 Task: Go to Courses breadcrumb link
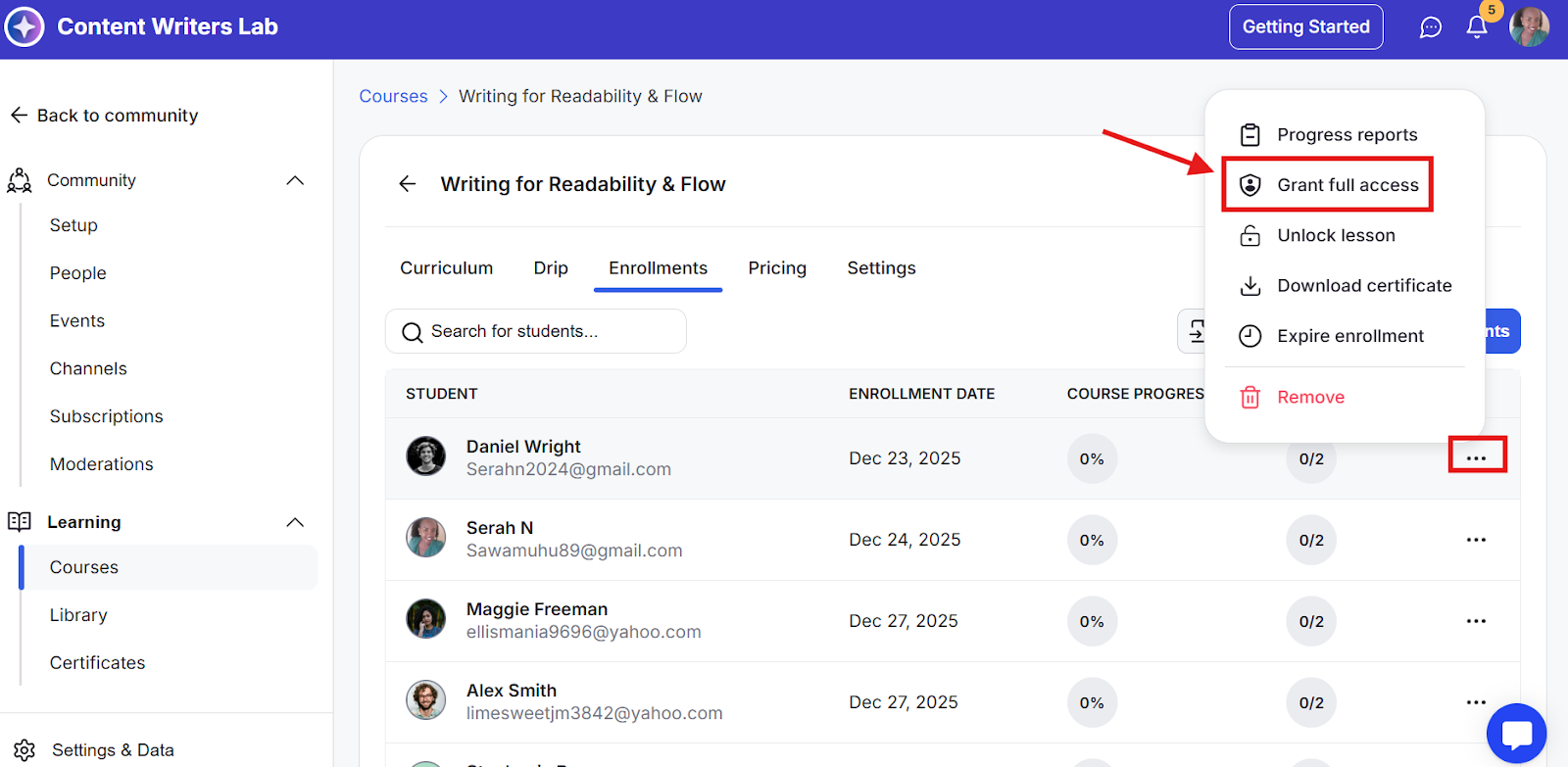[x=393, y=96]
